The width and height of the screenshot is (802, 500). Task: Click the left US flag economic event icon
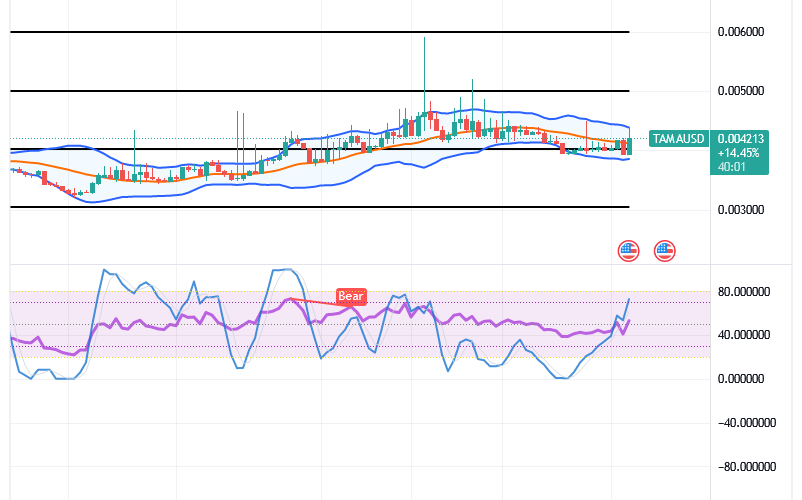pos(629,251)
